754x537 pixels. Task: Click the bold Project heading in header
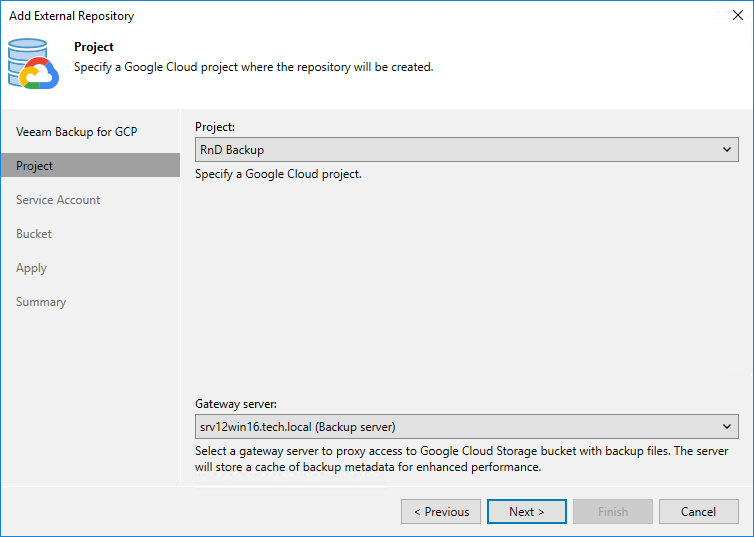point(94,47)
